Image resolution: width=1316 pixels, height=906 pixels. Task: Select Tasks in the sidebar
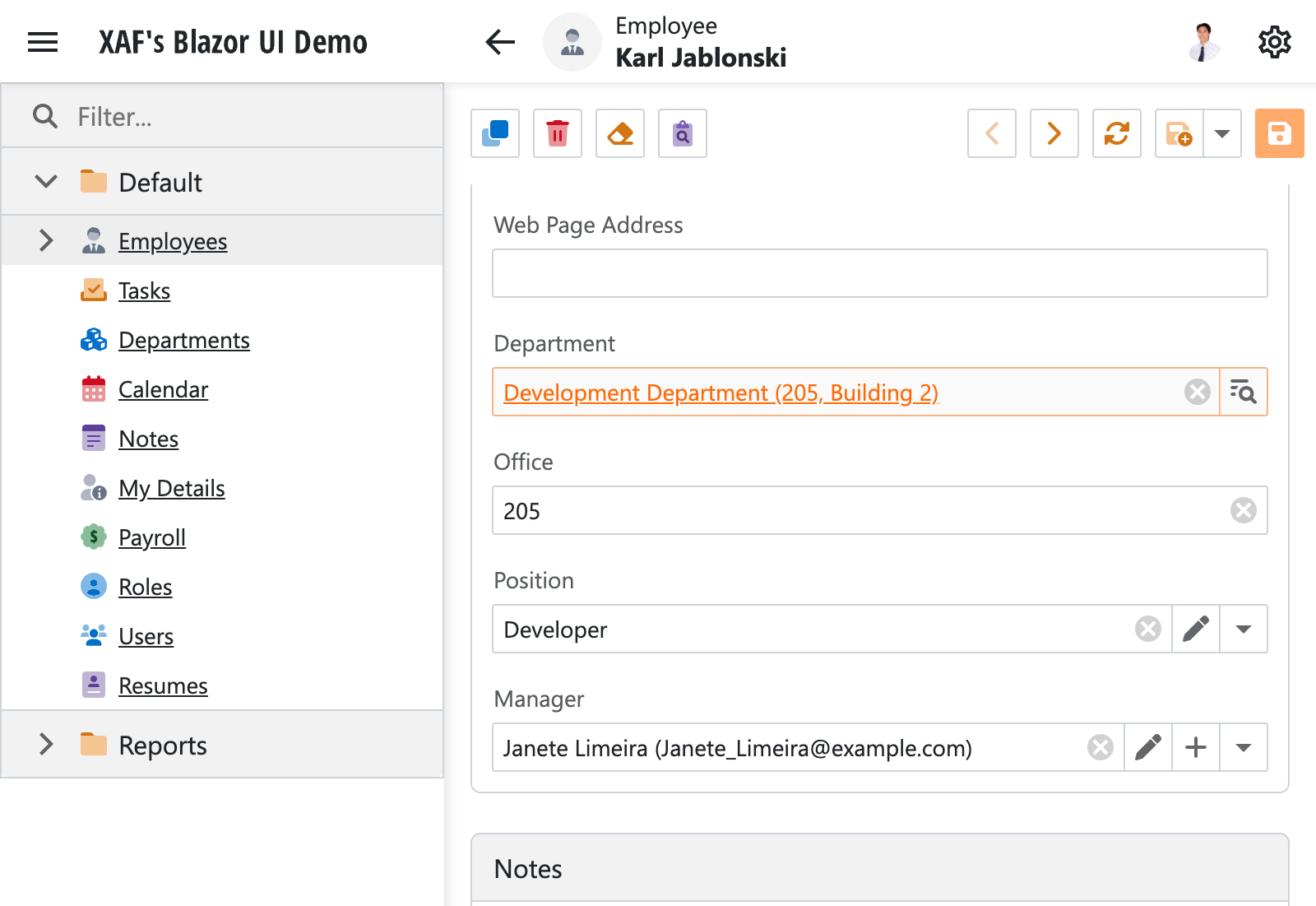[x=144, y=290]
